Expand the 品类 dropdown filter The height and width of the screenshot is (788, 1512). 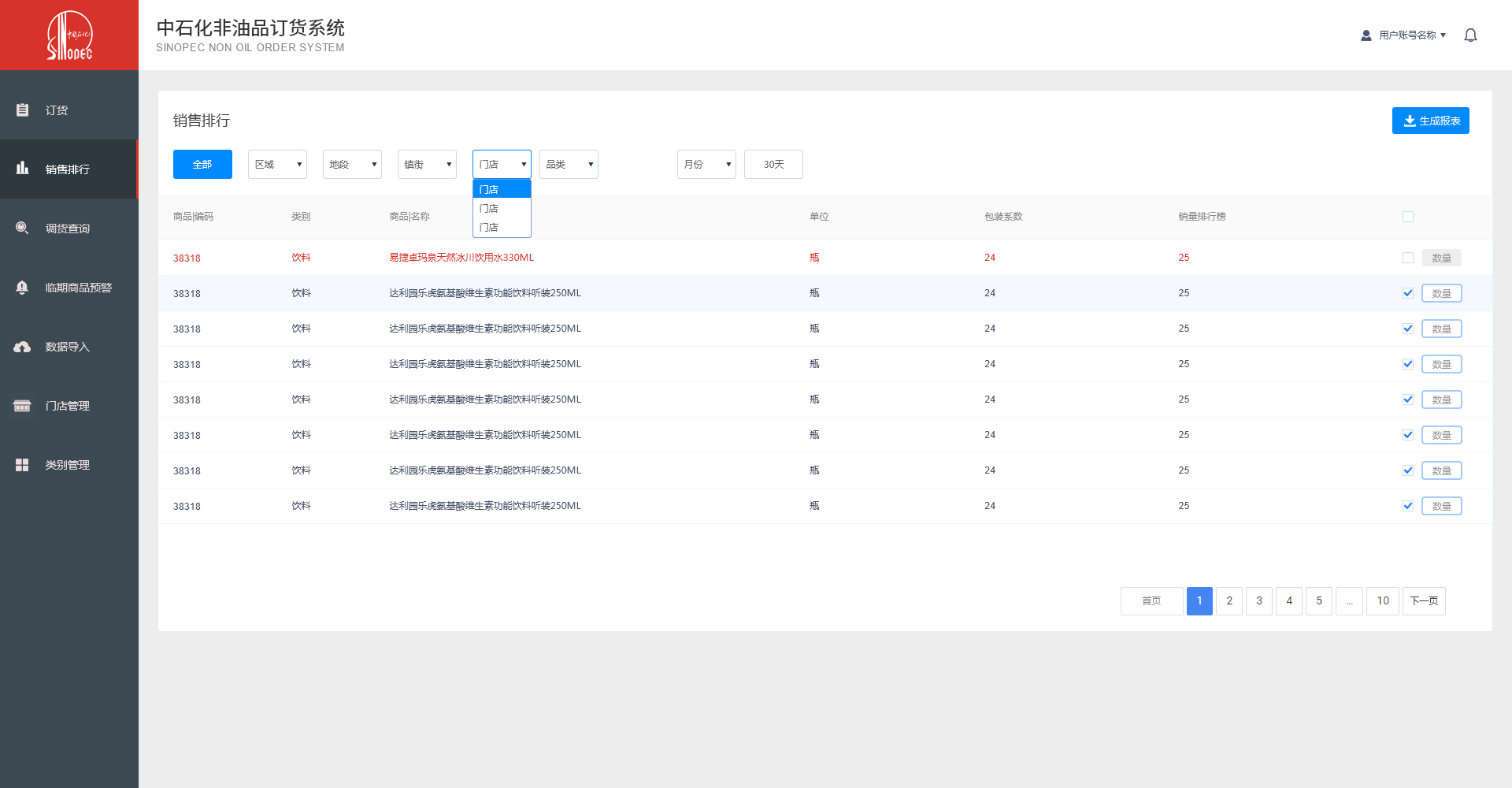(x=569, y=165)
